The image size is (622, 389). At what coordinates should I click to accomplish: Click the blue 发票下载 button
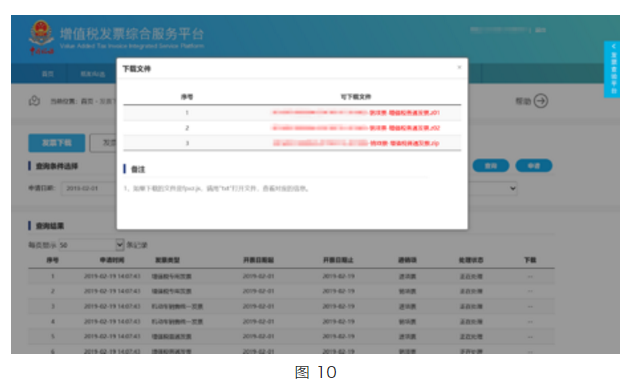pos(57,143)
